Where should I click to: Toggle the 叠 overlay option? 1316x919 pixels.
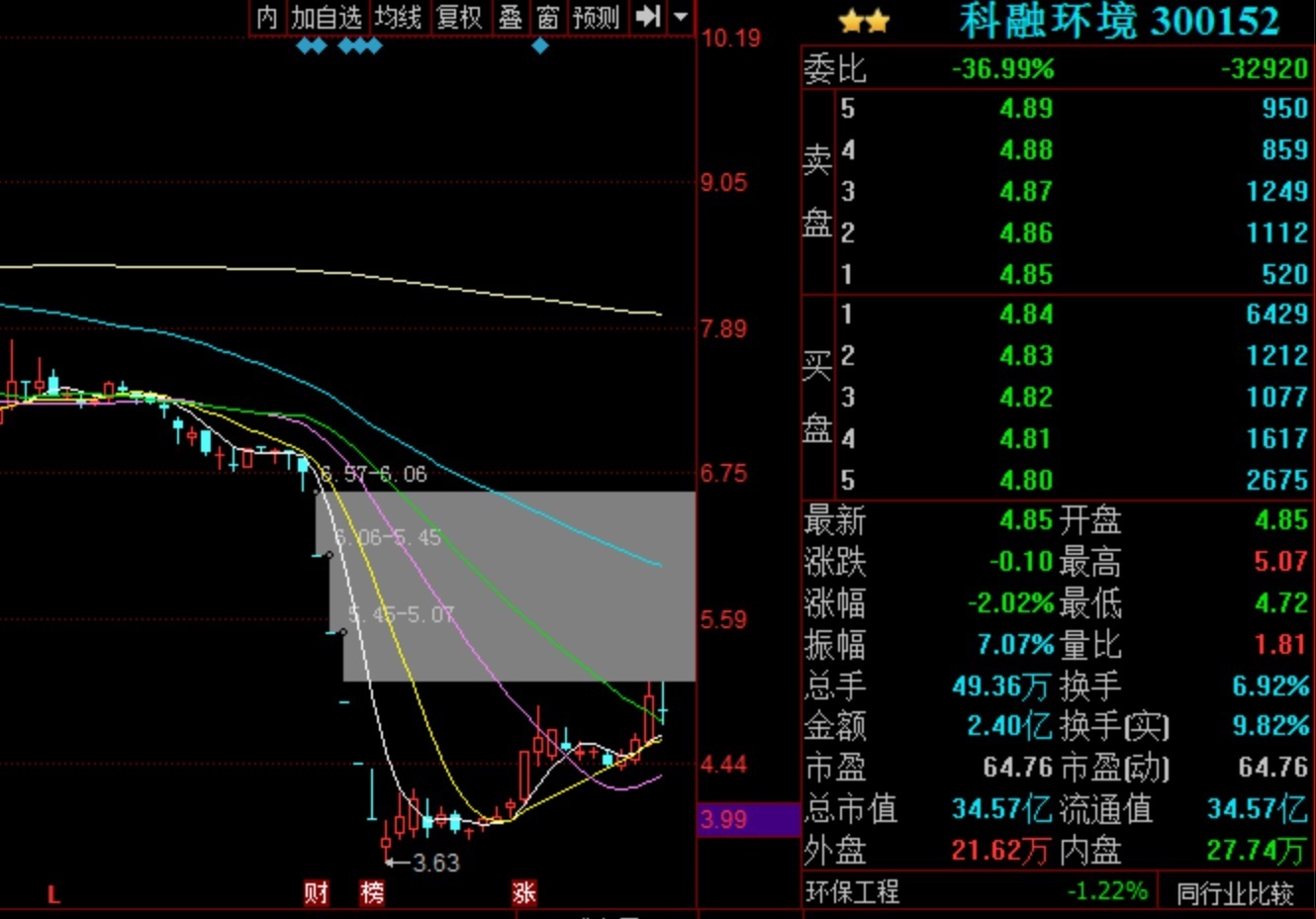coord(511,17)
